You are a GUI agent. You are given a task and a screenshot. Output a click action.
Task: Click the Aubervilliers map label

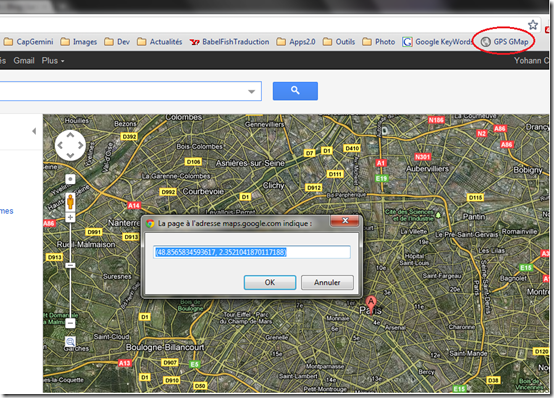tap(427, 169)
